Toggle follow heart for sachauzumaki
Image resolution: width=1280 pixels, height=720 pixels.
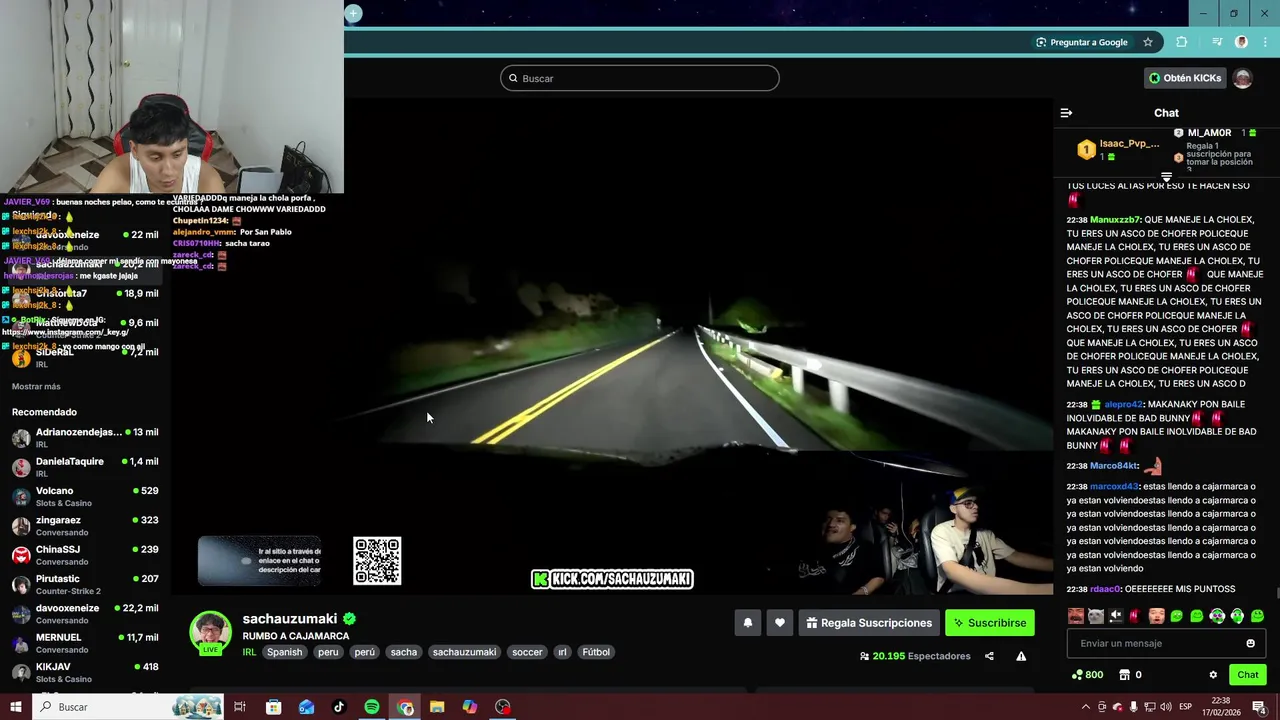click(780, 623)
